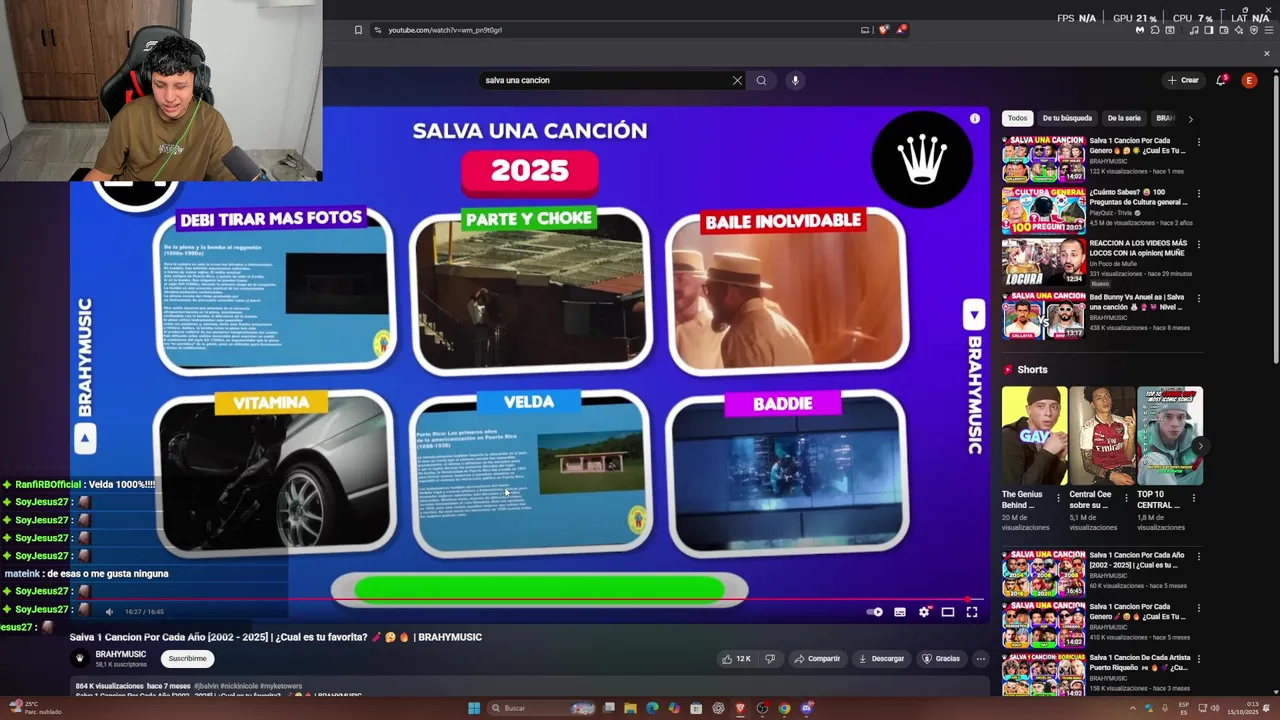
Task: Clear the search text with the X
Action: point(737,80)
